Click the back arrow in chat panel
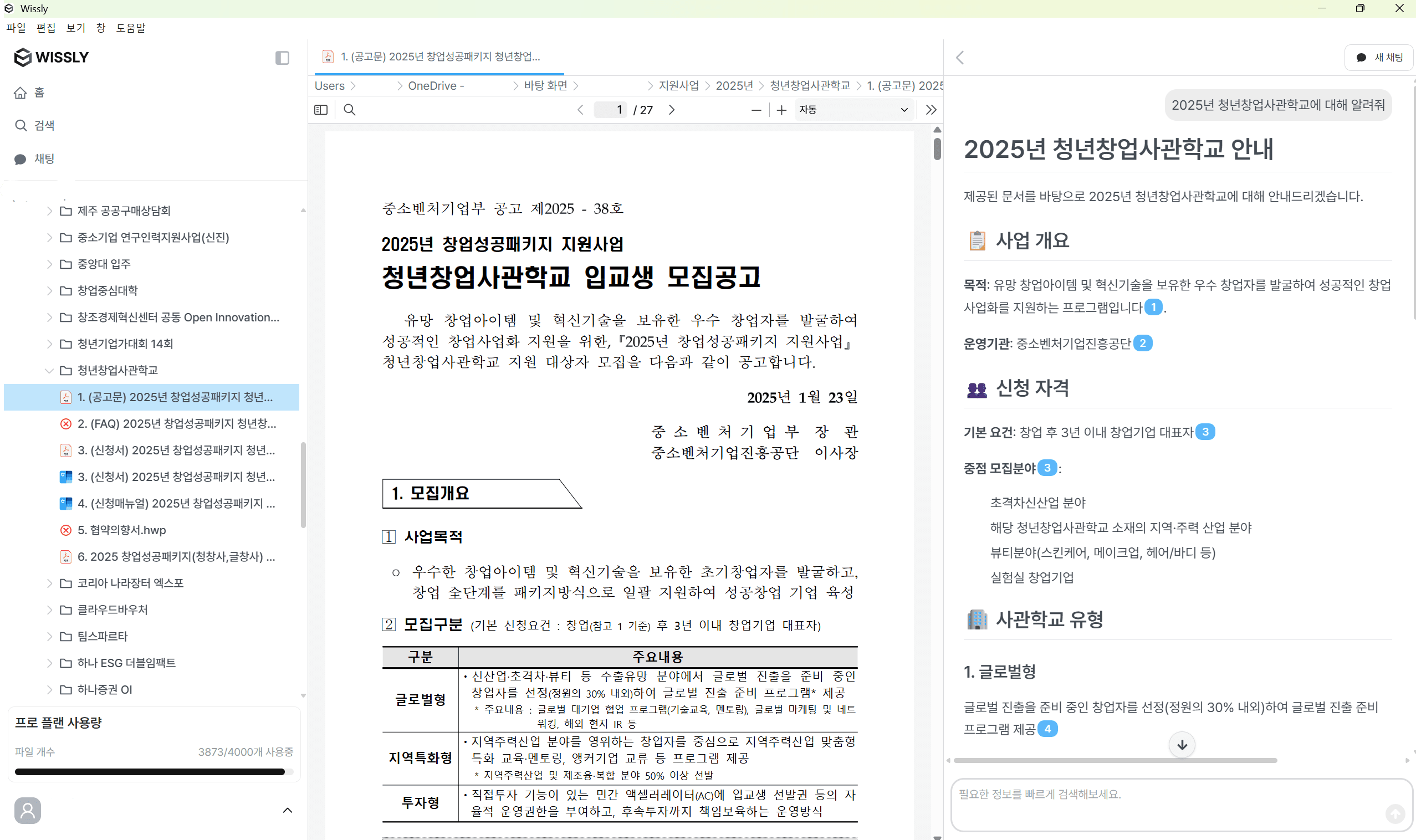This screenshot has width=1416, height=840. click(960, 58)
